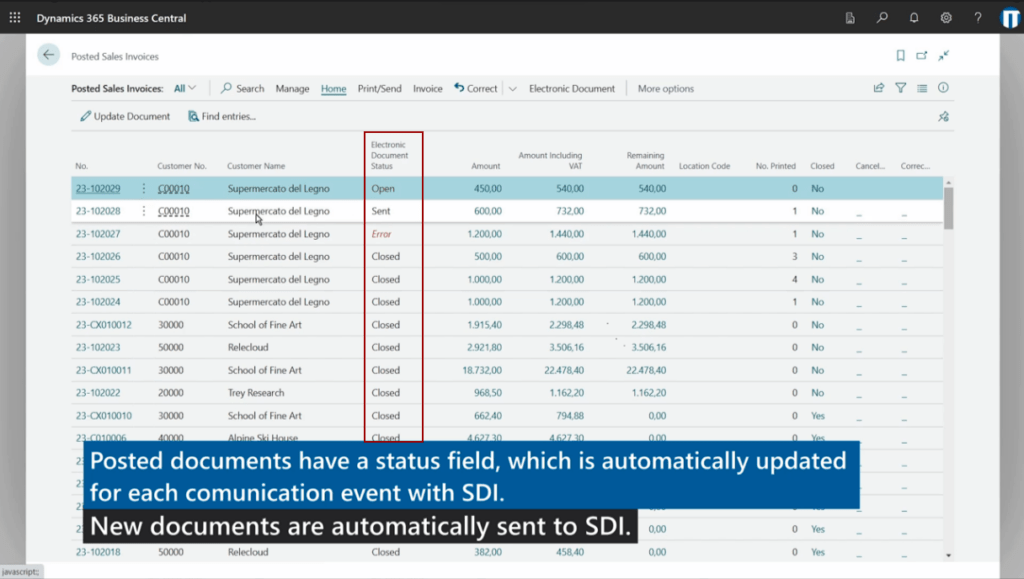Select the Home tab
Image resolution: width=1024 pixels, height=579 pixels.
333,88
